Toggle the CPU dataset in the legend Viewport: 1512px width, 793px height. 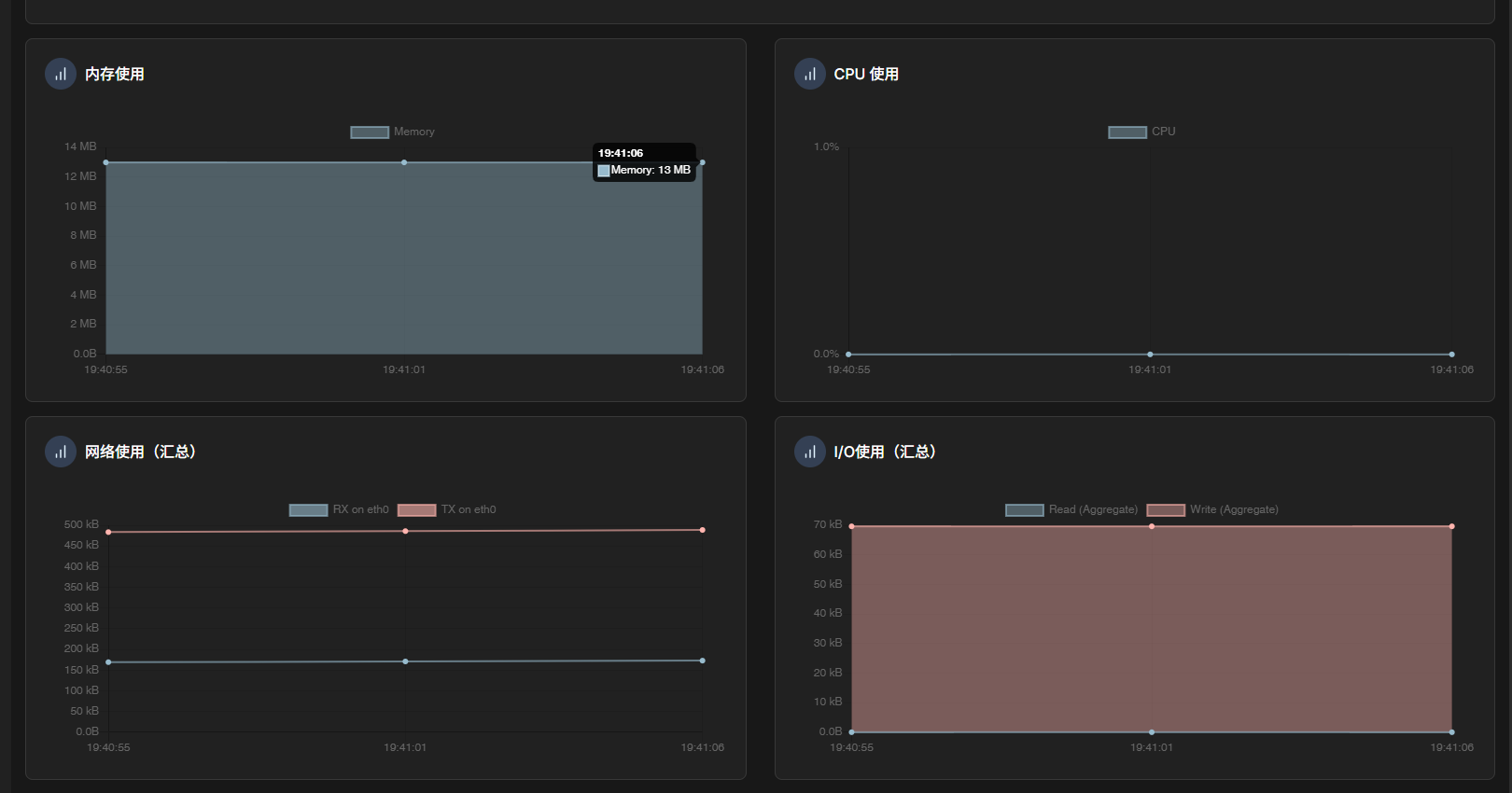[x=1141, y=132]
